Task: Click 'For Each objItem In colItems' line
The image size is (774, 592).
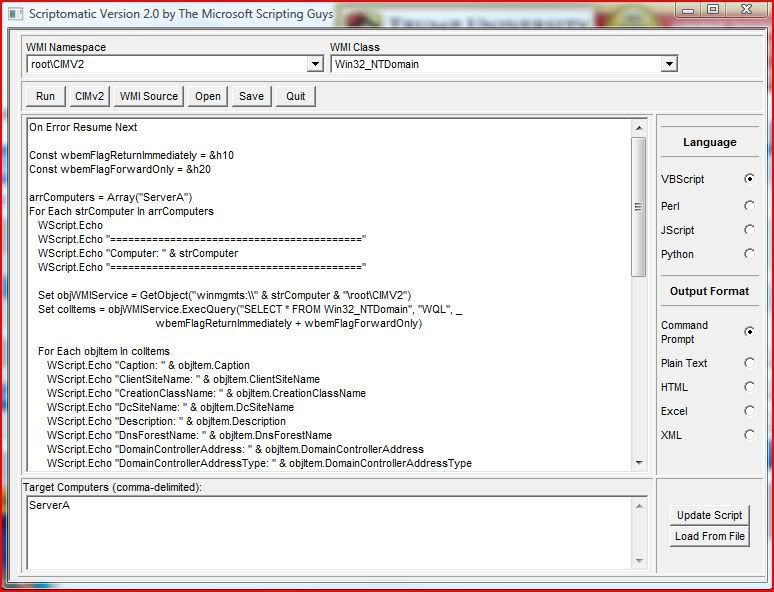Action: tap(104, 351)
